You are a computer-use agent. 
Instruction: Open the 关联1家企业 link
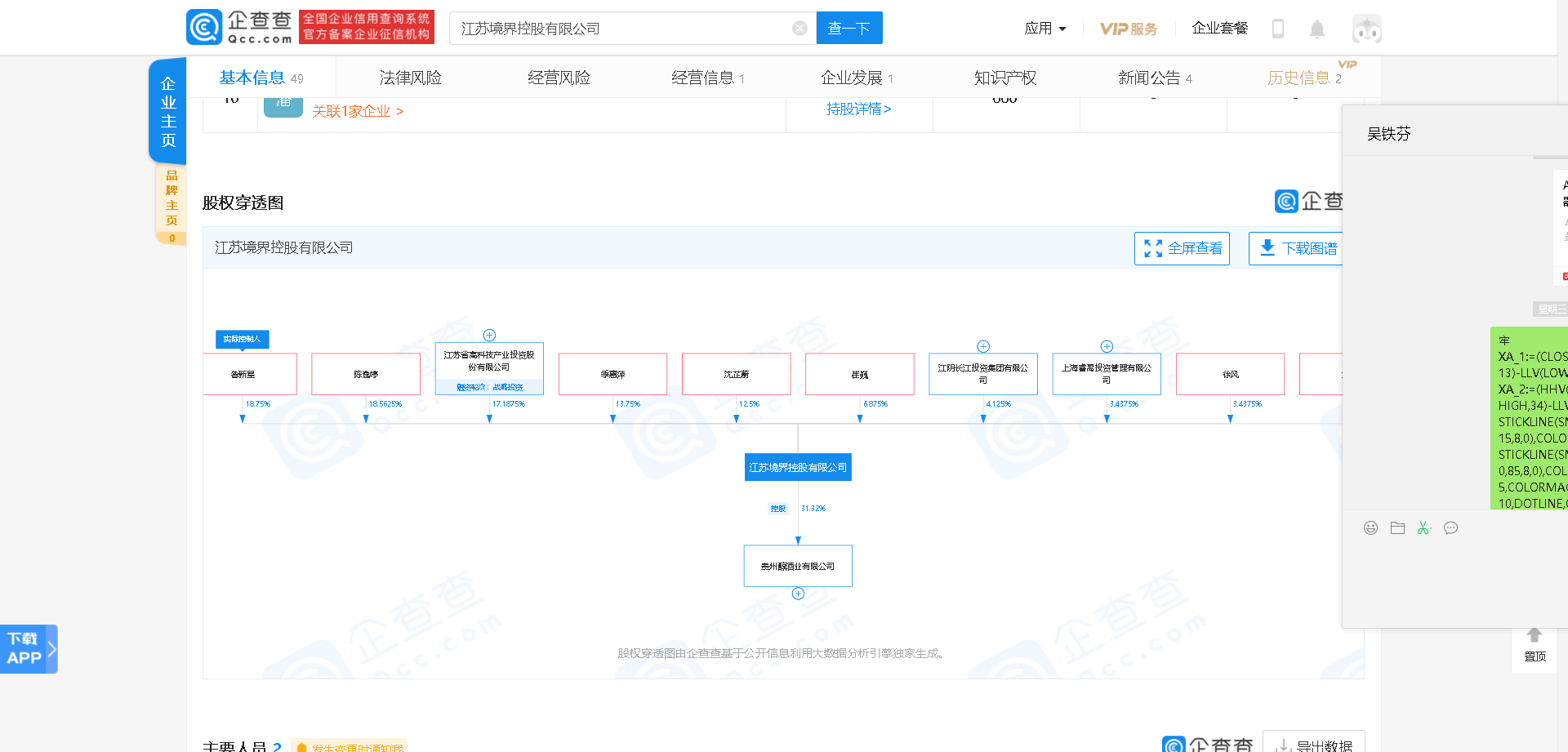(358, 111)
